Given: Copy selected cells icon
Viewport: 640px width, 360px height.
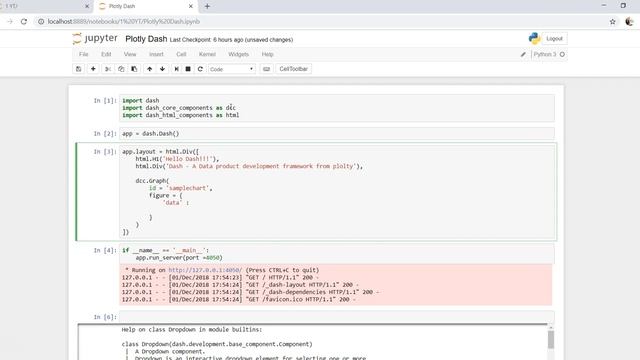Looking at the screenshot, I should click(121, 69).
